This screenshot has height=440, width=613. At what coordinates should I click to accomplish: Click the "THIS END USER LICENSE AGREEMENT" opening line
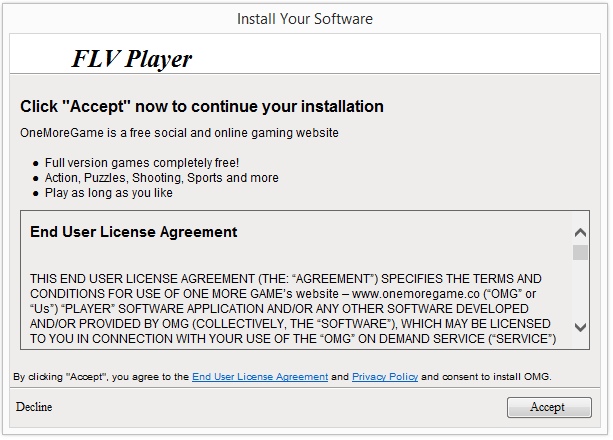pos(285,279)
